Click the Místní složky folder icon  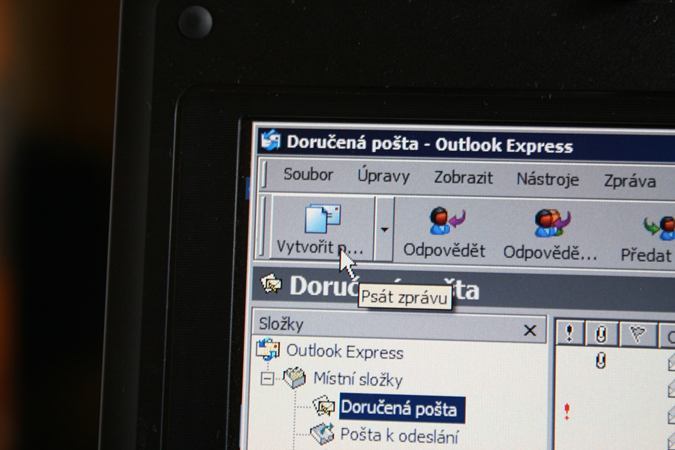pyautogui.click(x=295, y=378)
